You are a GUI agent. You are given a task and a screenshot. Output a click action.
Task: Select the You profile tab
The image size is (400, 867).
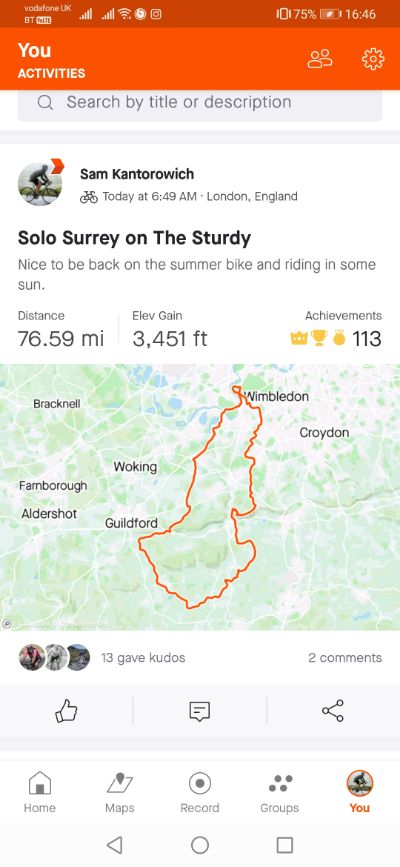[x=360, y=792]
